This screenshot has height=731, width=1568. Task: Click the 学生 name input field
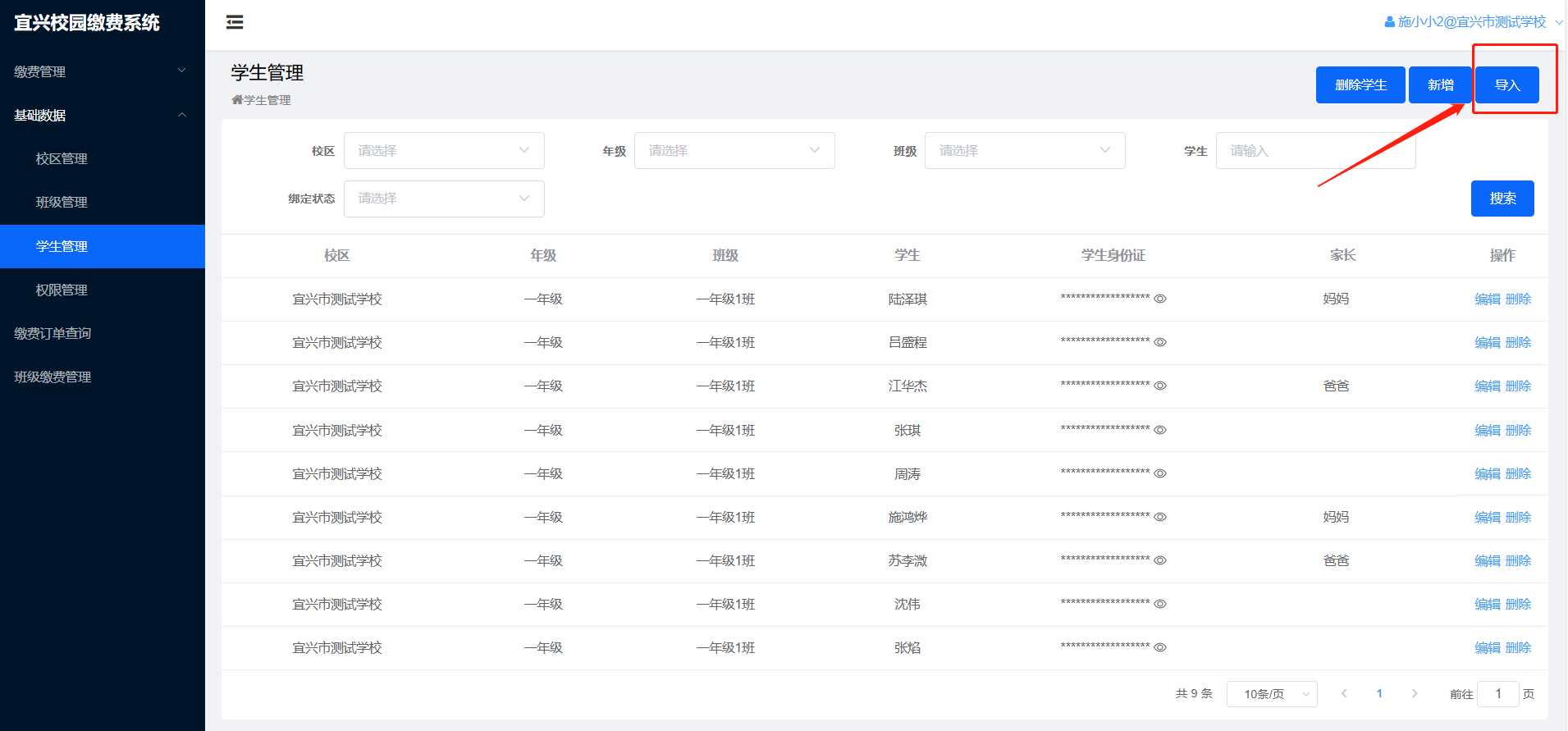click(1314, 151)
